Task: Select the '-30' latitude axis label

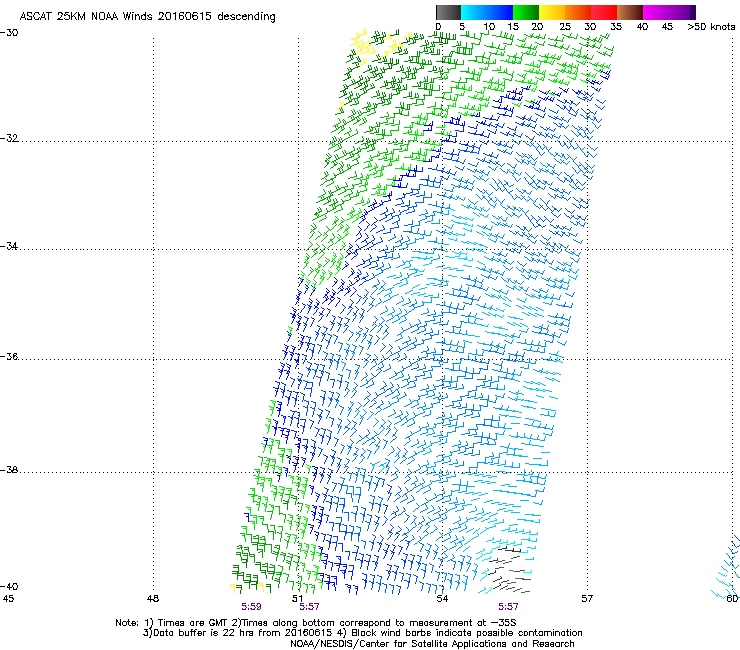Action: pos(9,33)
